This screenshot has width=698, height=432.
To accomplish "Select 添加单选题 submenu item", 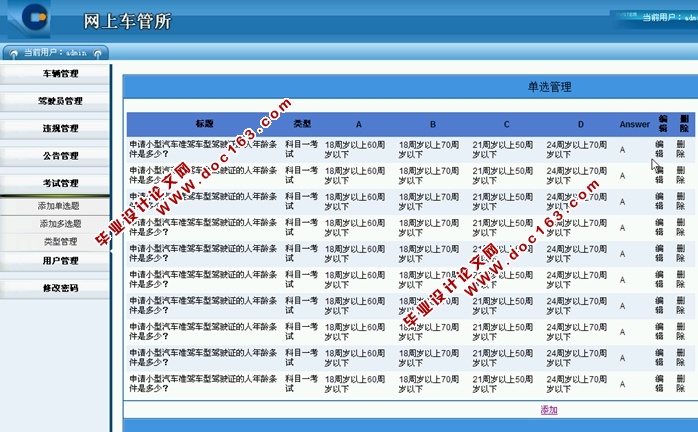I will coord(58,206).
